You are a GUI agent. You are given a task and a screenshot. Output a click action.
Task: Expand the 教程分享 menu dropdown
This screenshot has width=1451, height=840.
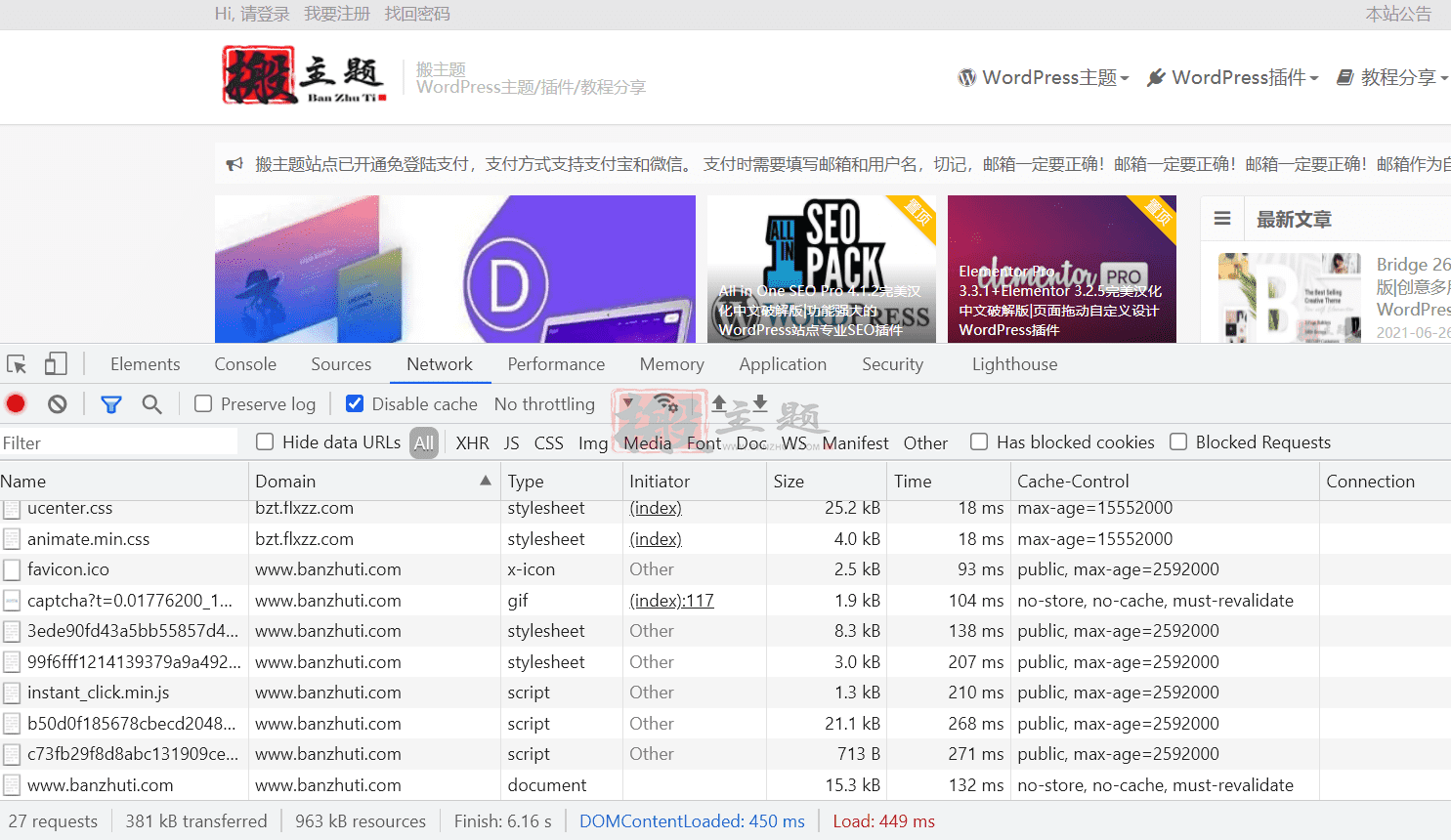coord(1392,77)
